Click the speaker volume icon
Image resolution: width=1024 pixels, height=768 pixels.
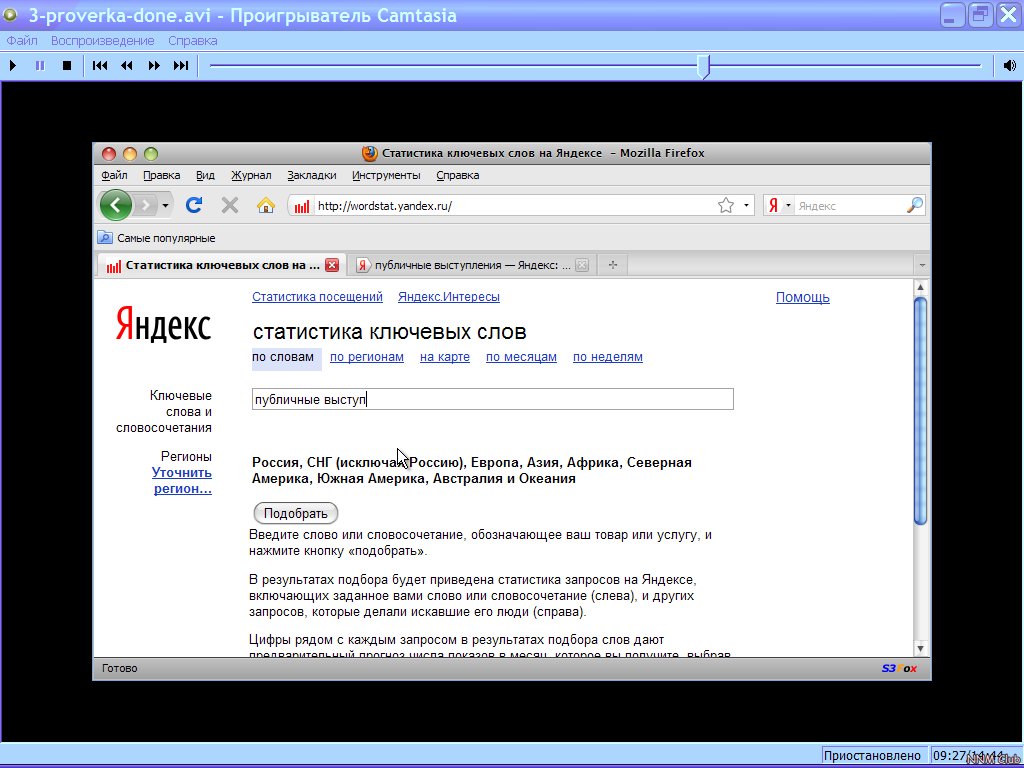click(x=1010, y=66)
